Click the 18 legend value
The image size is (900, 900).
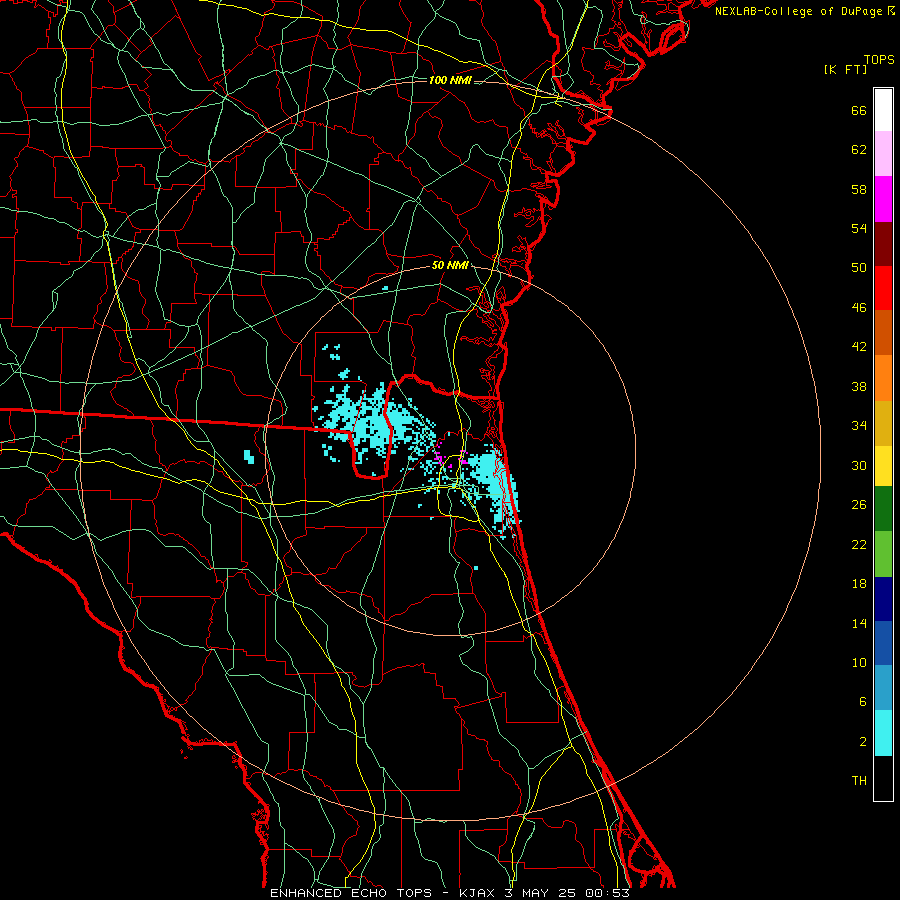(x=859, y=584)
